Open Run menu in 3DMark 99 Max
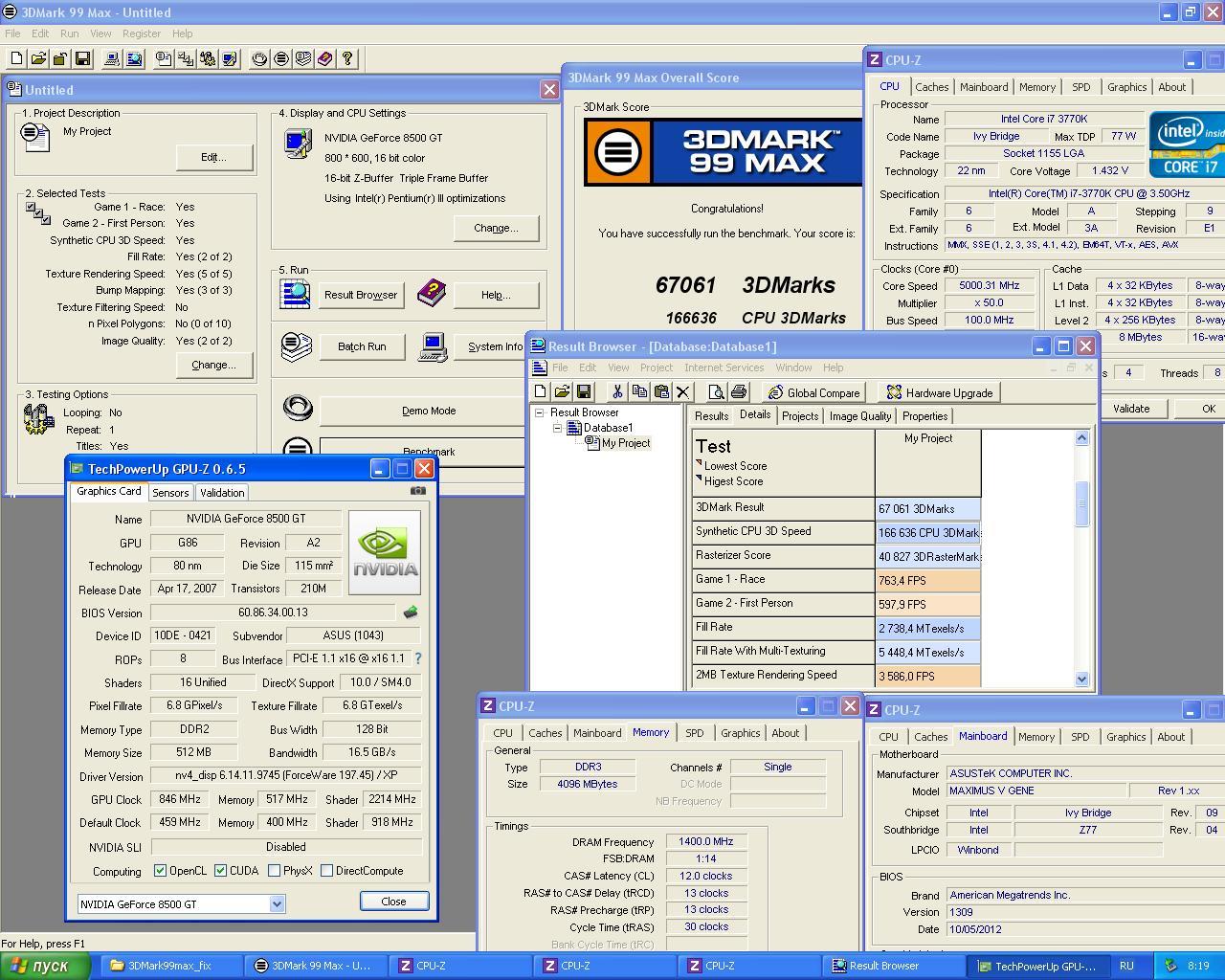1225x980 pixels. [x=69, y=33]
